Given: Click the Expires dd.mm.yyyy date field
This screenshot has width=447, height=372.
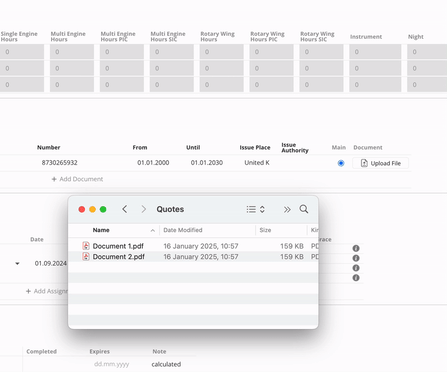Looking at the screenshot, I should point(111,364).
